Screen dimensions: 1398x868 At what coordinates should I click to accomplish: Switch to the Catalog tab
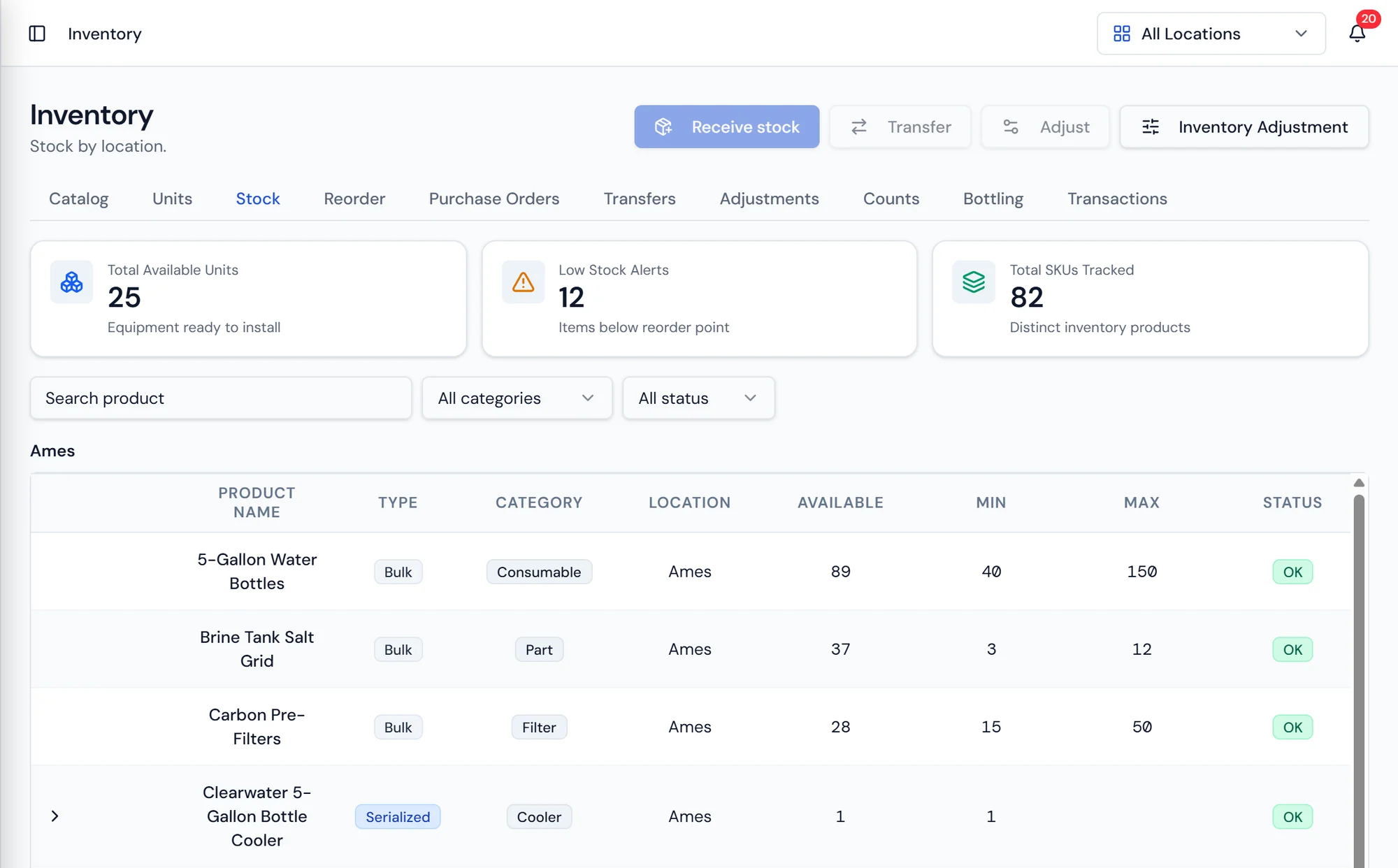pyautogui.click(x=78, y=199)
